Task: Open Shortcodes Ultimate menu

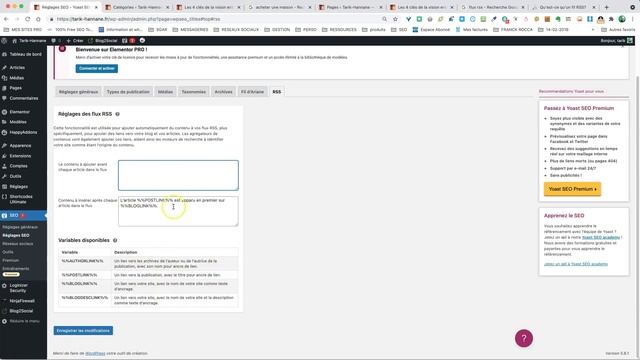Action: 21,199
